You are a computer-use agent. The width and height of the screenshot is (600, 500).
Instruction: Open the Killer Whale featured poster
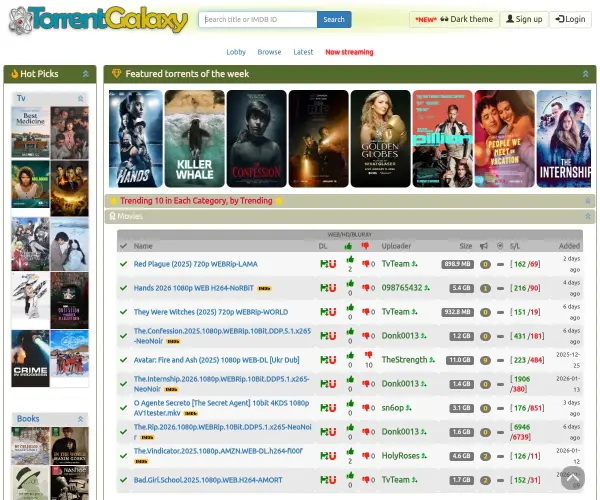[194, 139]
